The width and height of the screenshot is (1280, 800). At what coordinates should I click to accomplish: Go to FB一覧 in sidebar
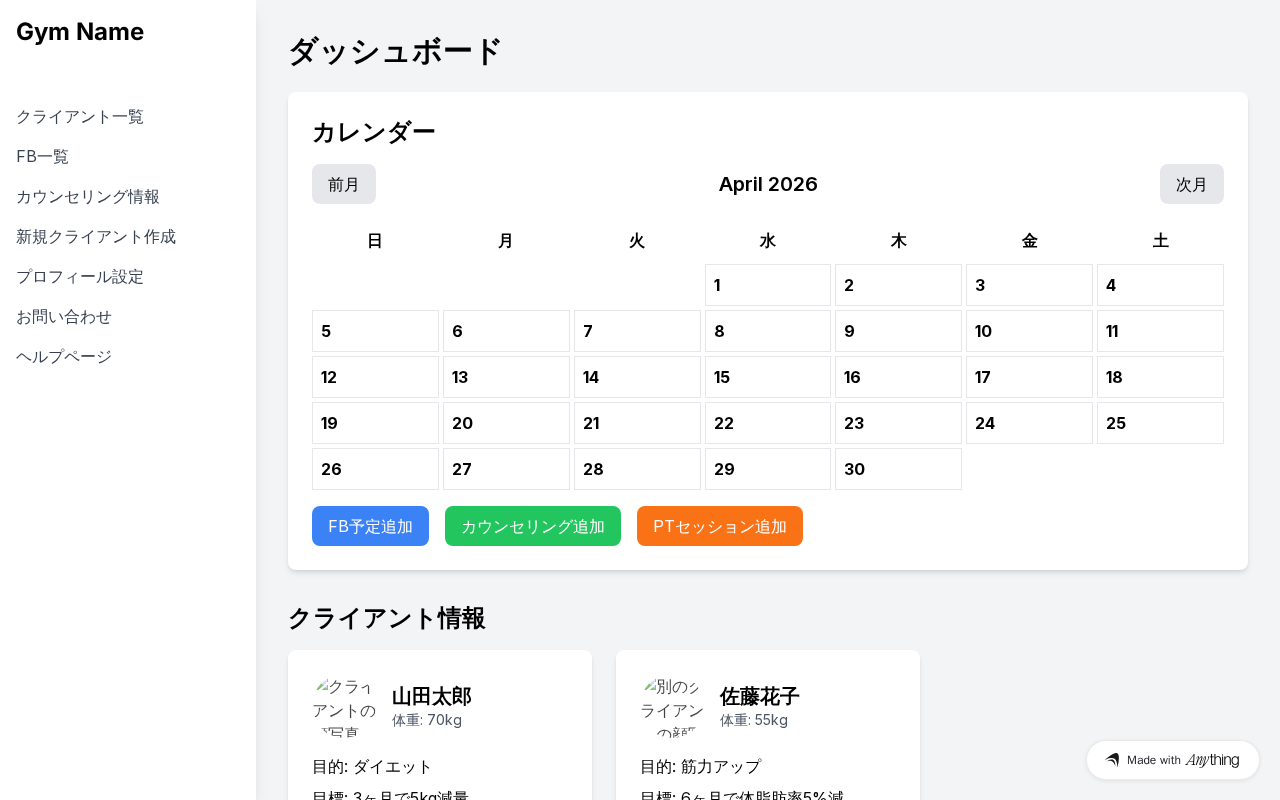pos(43,157)
